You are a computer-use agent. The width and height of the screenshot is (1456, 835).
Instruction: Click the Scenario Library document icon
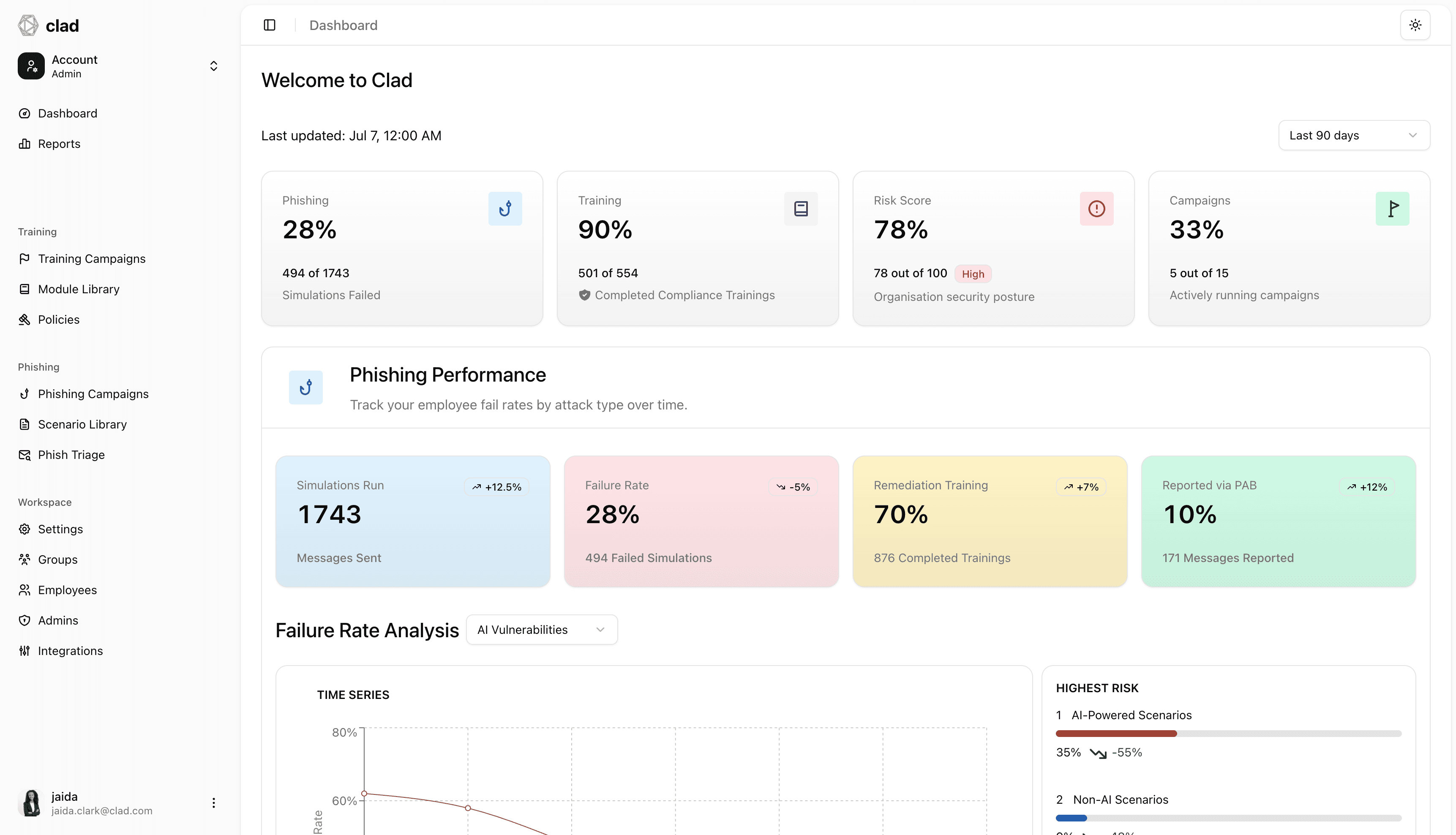pyautogui.click(x=24, y=424)
